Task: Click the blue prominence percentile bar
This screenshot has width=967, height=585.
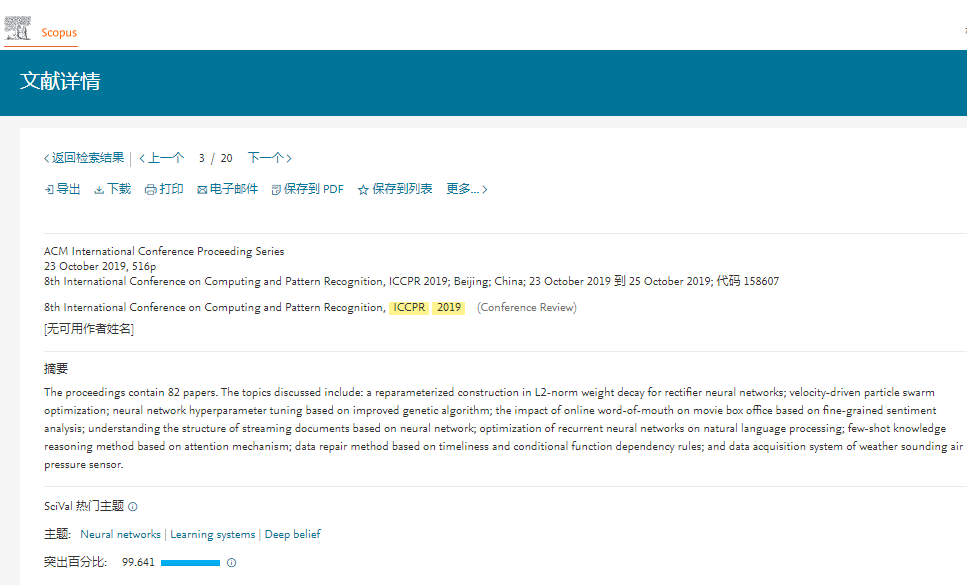Action: point(190,563)
